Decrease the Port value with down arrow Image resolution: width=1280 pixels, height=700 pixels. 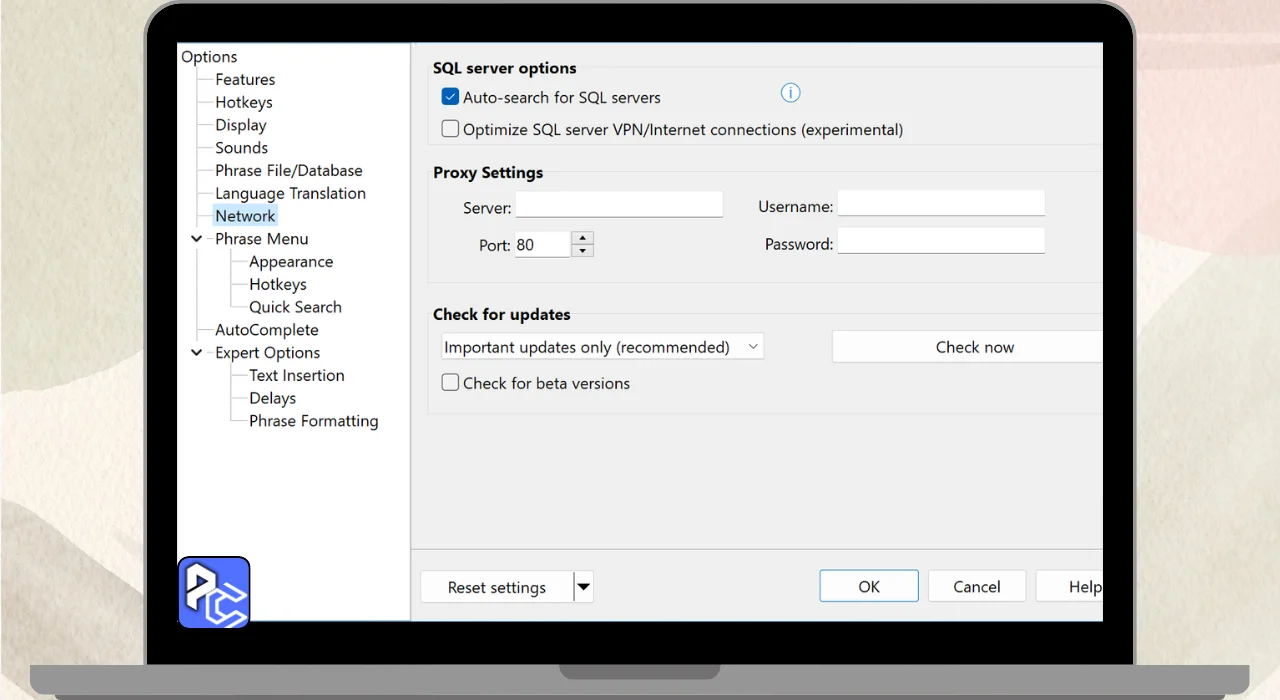[x=583, y=250]
